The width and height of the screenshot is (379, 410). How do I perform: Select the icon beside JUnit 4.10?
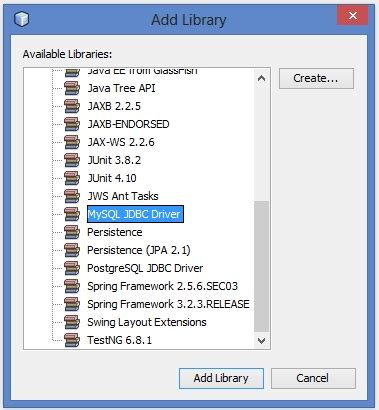point(72,178)
